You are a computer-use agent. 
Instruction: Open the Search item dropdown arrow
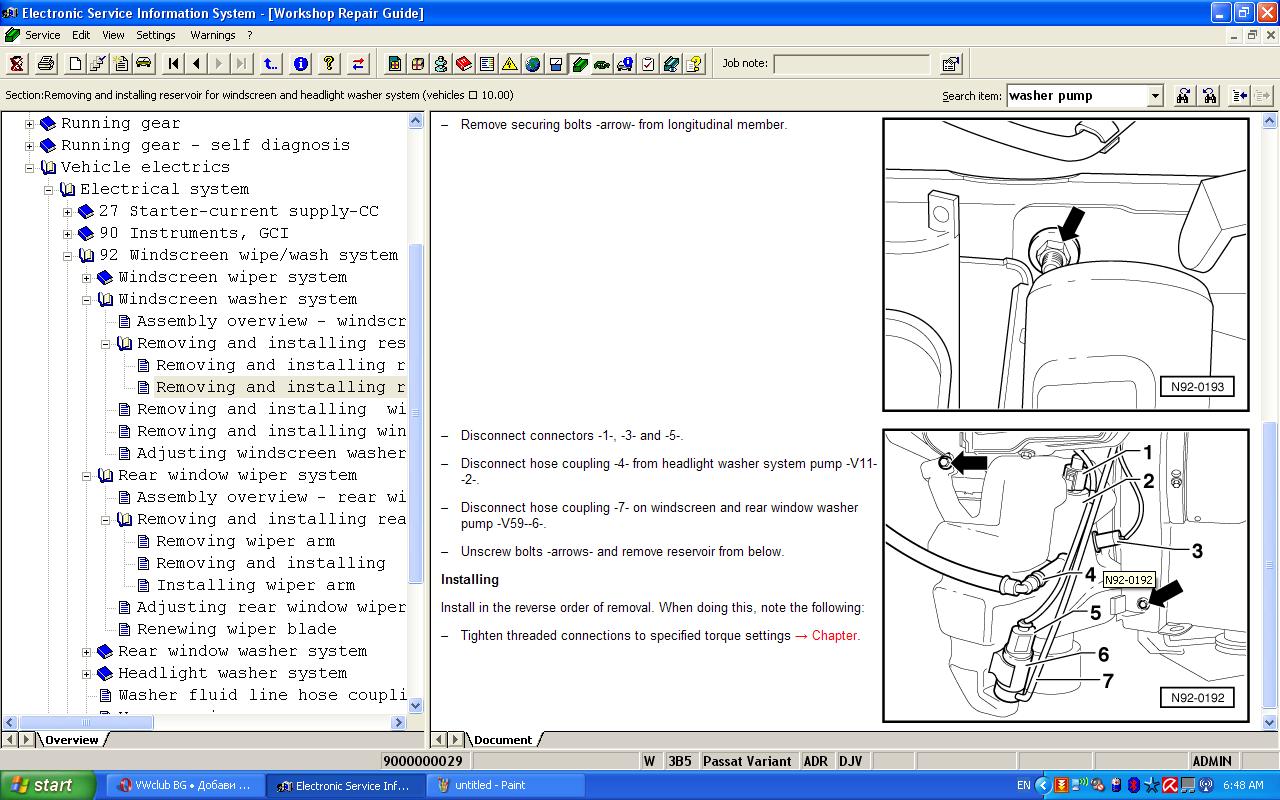click(1155, 96)
